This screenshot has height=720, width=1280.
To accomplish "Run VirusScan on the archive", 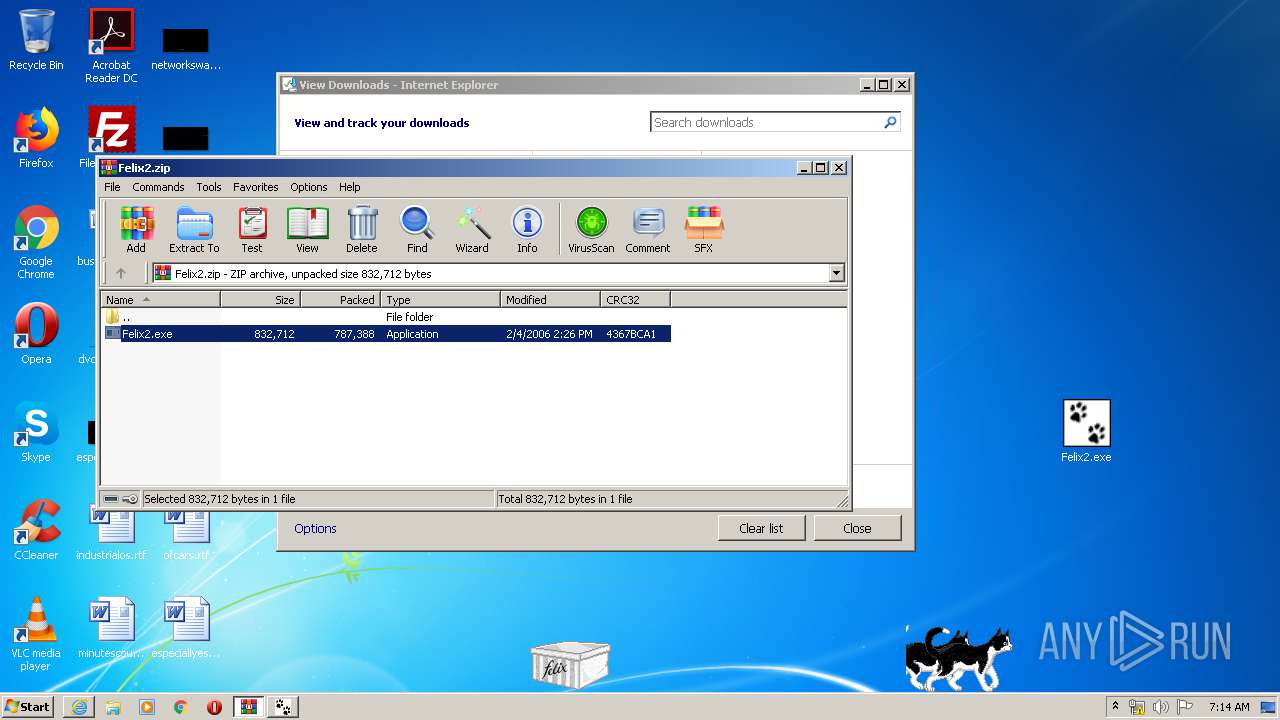I will 591,230.
